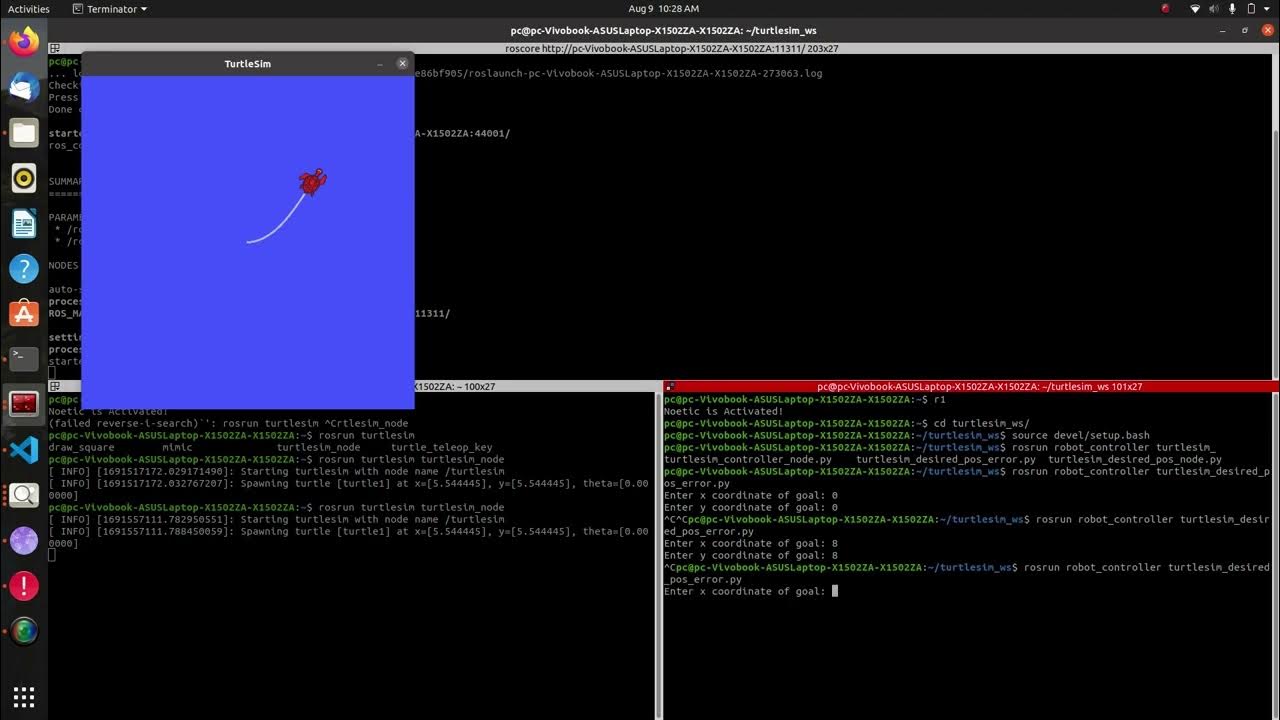Open the magnifier image viewer dock icon
Viewport: 1280px width, 720px height.
24,494
